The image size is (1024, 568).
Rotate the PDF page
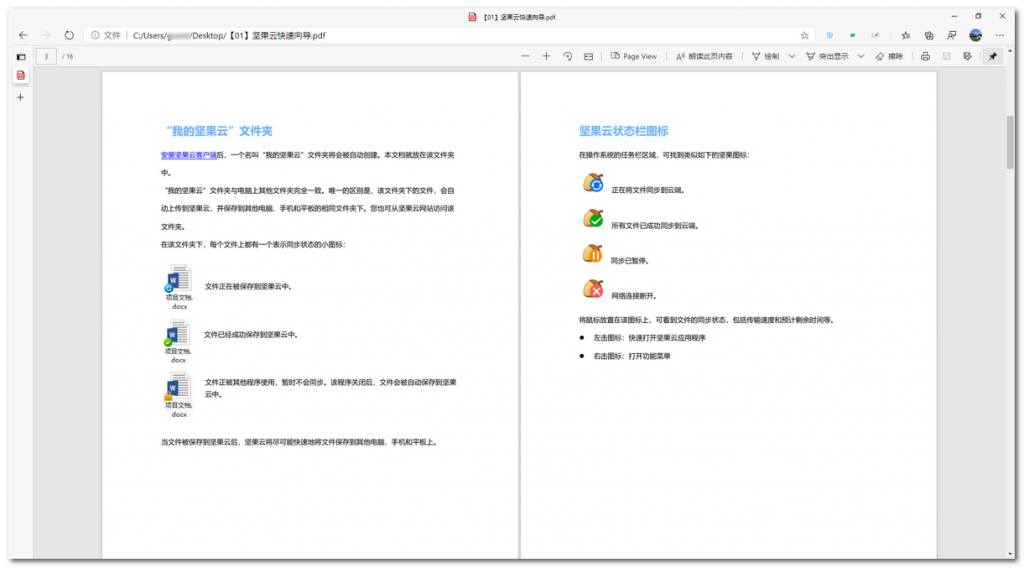click(567, 56)
